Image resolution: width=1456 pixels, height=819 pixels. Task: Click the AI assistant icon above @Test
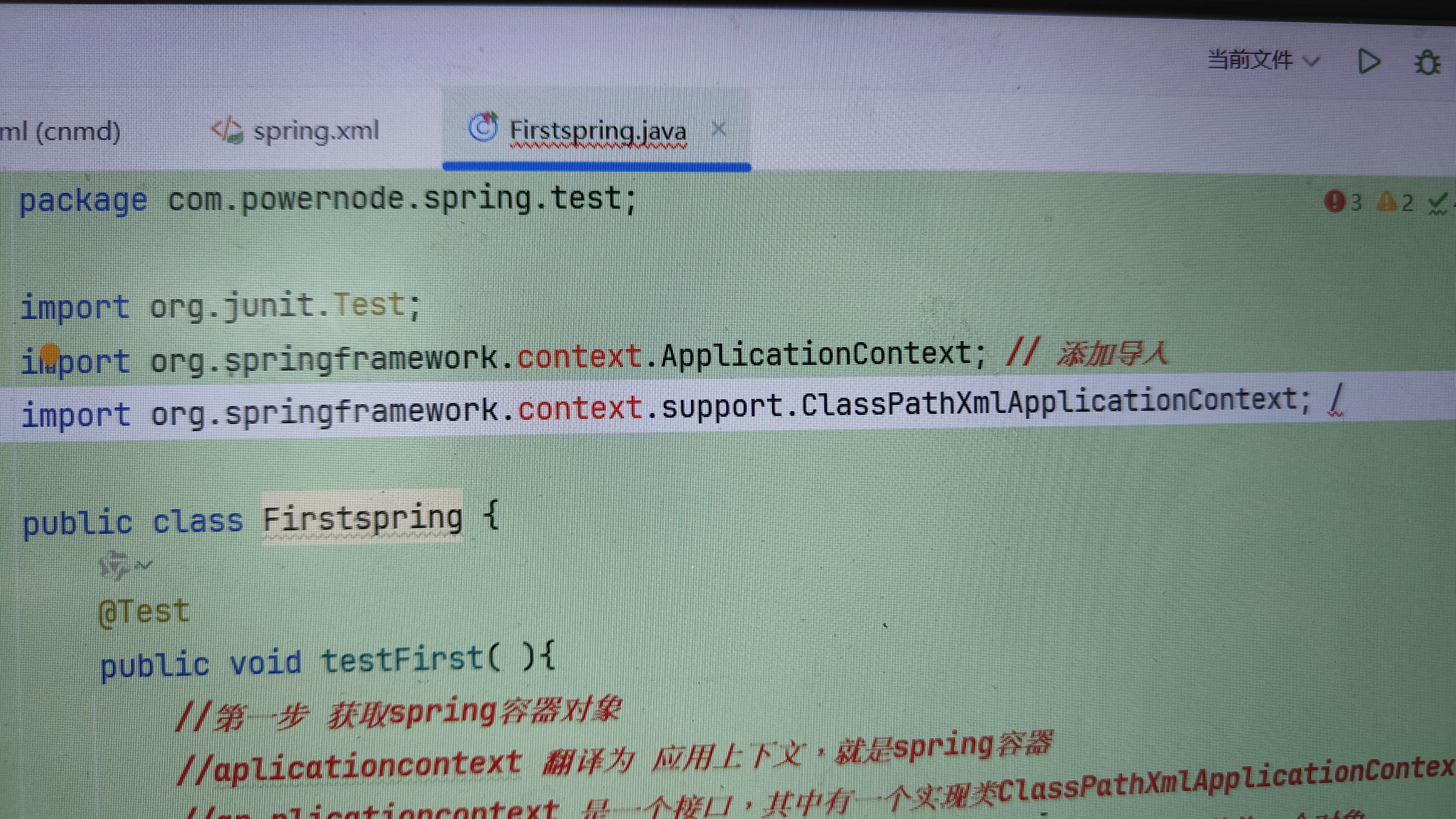point(115,564)
